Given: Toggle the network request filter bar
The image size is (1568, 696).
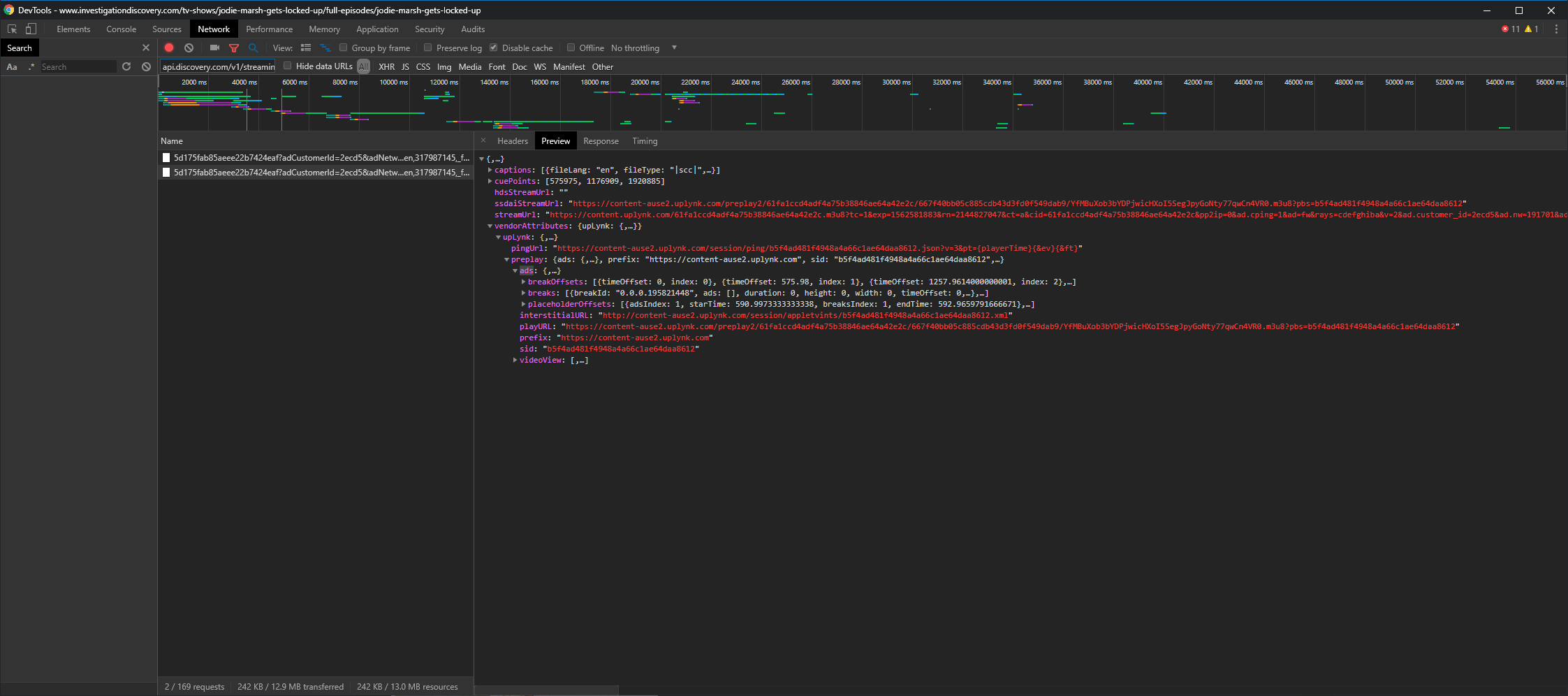Looking at the screenshot, I should [x=234, y=48].
